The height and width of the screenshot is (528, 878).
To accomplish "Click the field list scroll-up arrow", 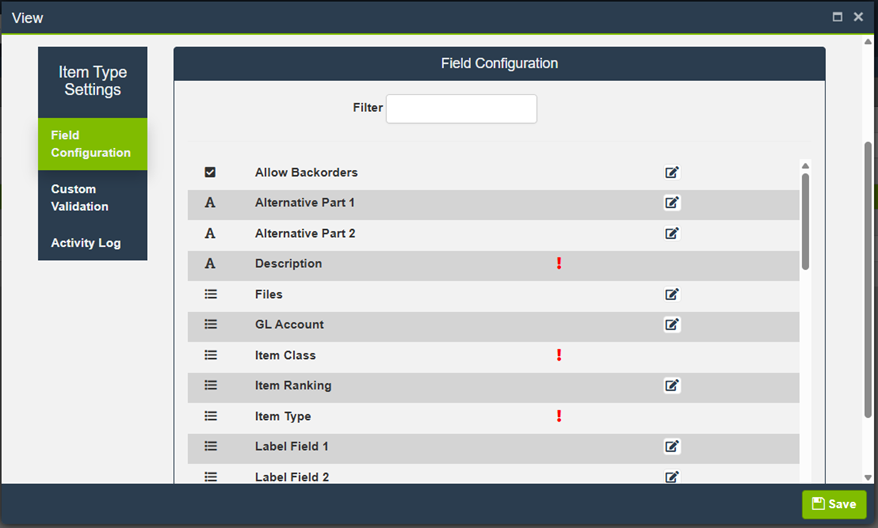I will [805, 166].
